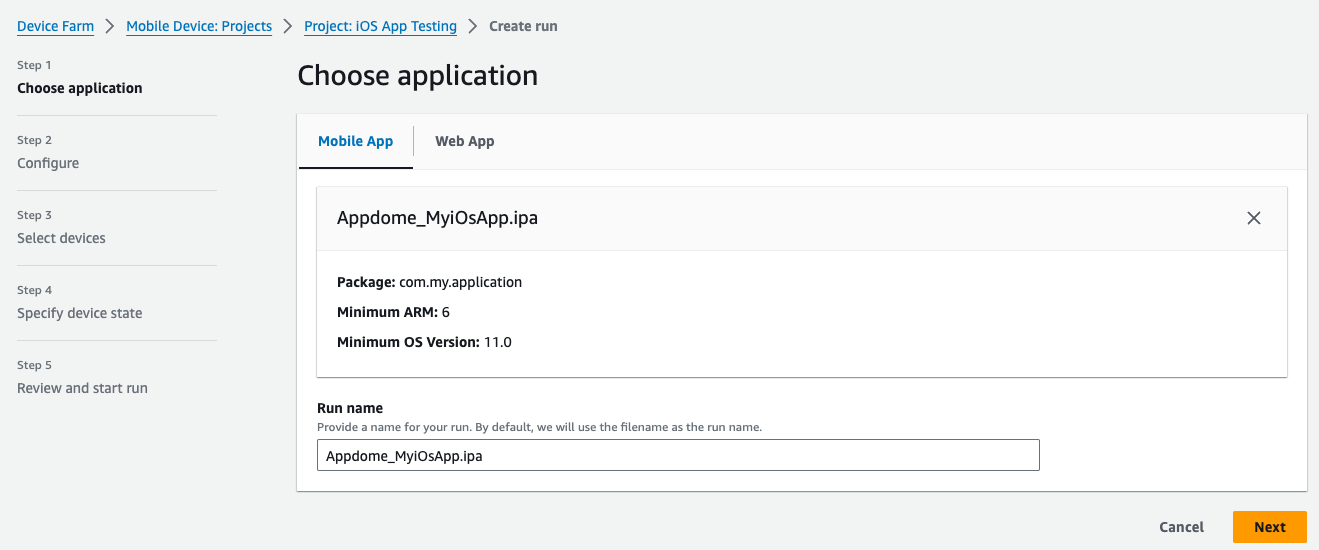Jump to Step 2 Configure

click(48, 163)
